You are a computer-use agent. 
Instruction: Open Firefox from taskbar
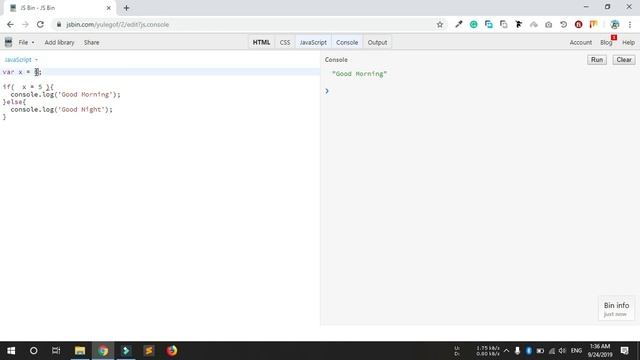click(172, 351)
